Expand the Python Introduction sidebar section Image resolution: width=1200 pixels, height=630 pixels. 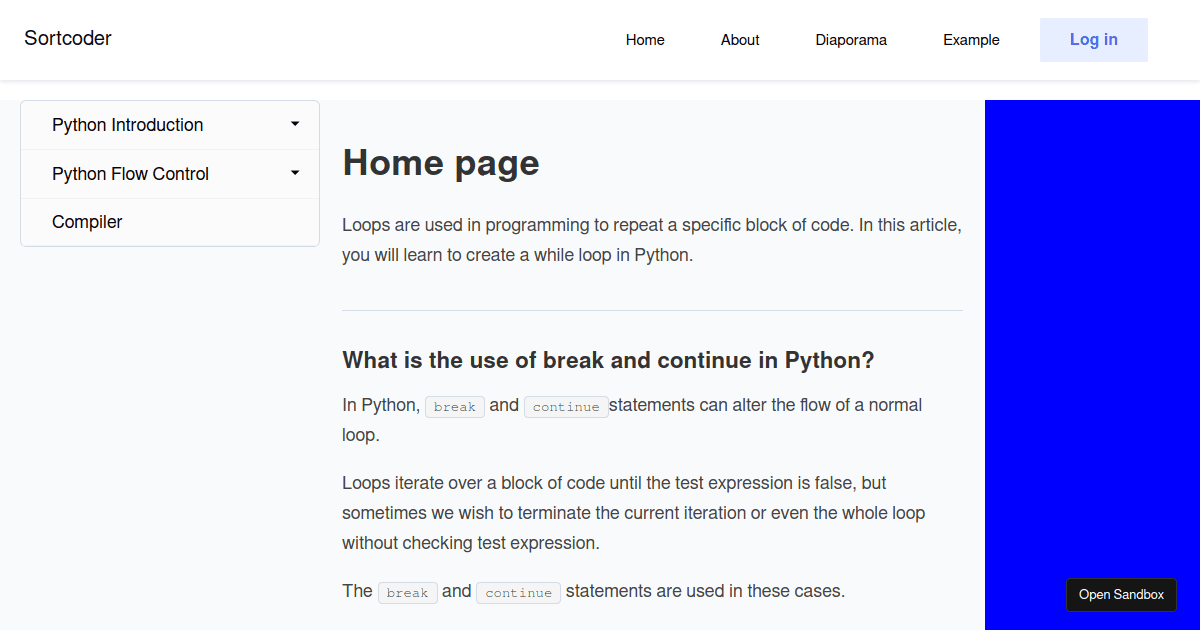[127, 124]
